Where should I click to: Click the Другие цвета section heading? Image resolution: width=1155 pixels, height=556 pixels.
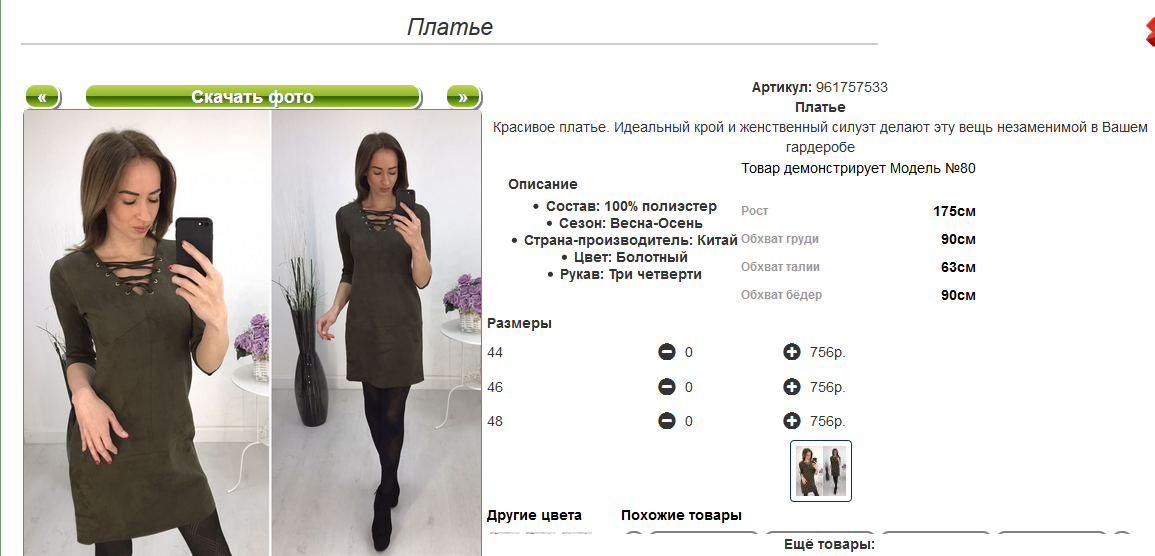click(534, 516)
